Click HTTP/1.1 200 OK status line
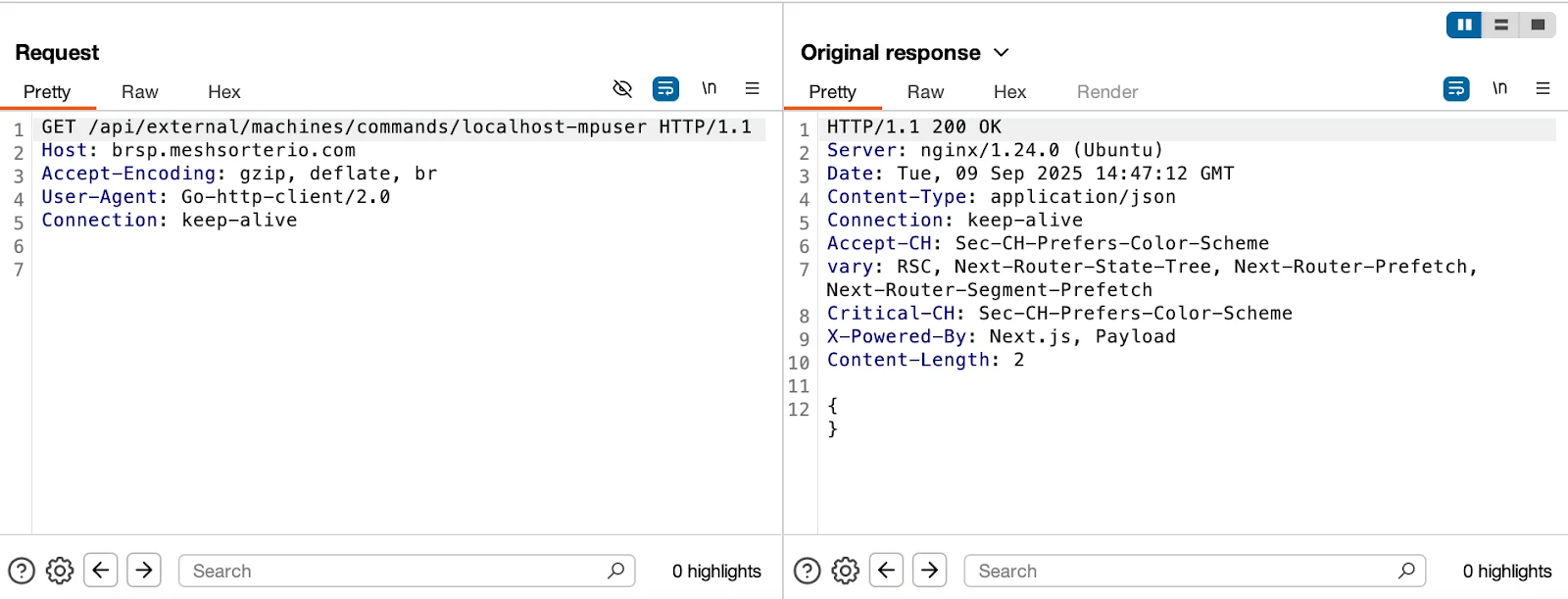 point(913,127)
